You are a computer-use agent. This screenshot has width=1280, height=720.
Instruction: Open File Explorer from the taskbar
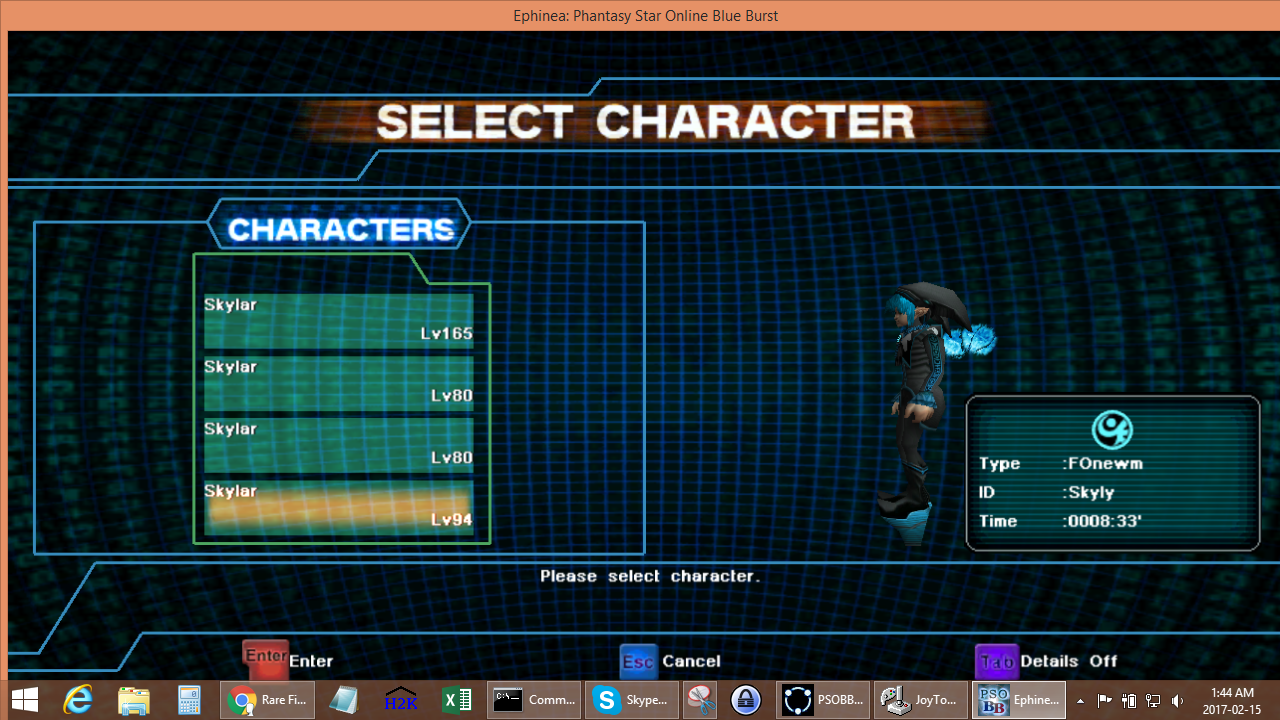(133, 700)
